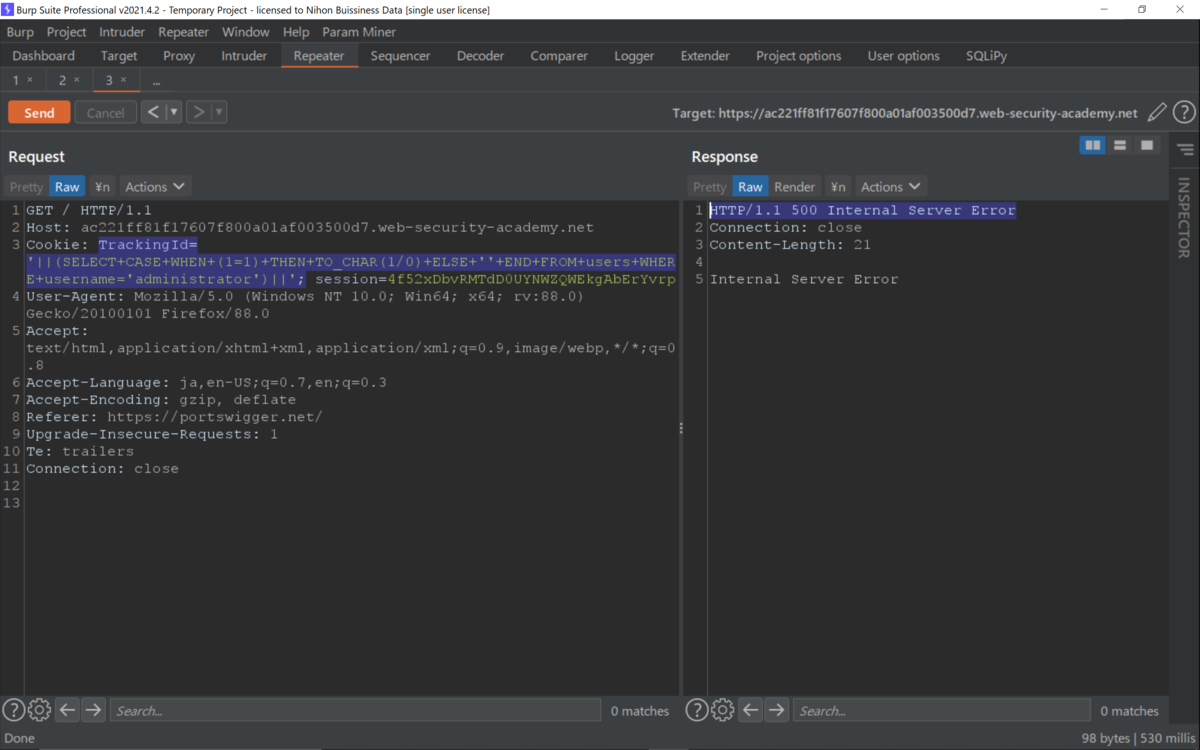1200x750 pixels.
Task: Click the TrackingId cookie payload text
Action: 350,262
